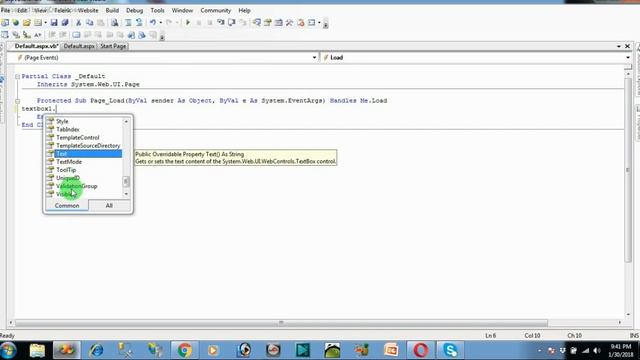Switch to the Start Page tab
This screenshot has width=640, height=360.
tap(113, 46)
